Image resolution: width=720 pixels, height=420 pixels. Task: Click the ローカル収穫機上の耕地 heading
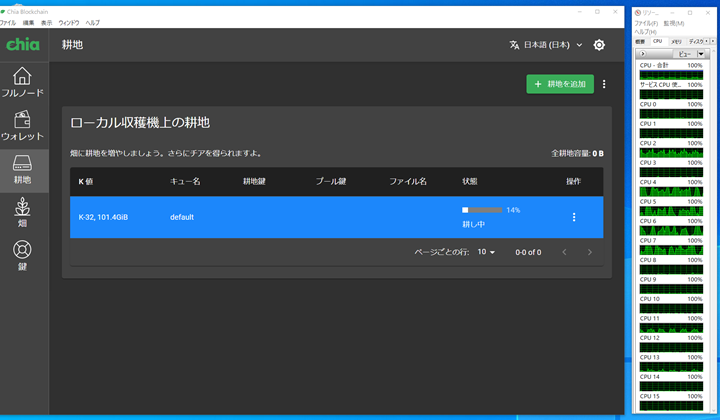pos(140,123)
